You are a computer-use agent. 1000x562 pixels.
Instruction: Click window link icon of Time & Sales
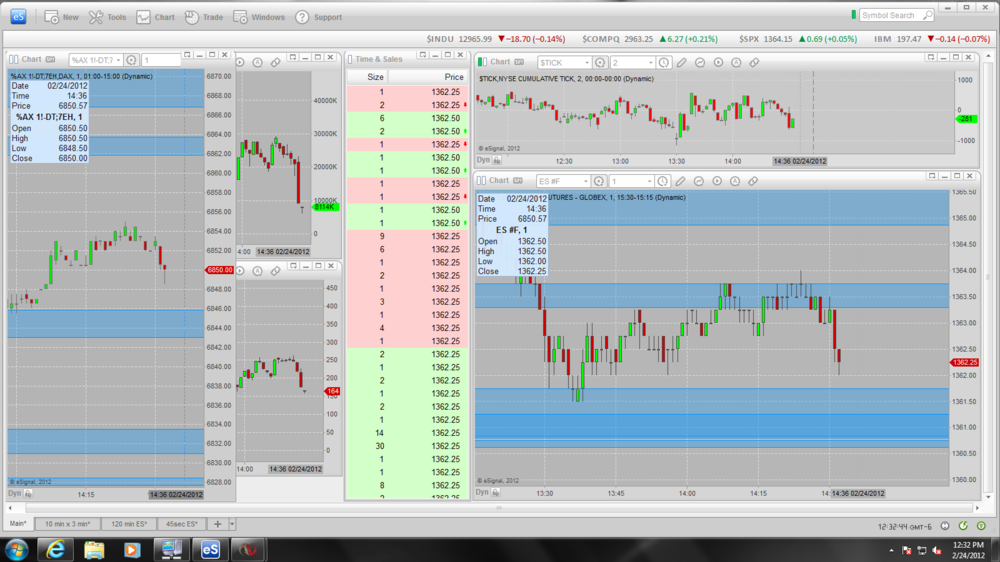(x=350, y=59)
